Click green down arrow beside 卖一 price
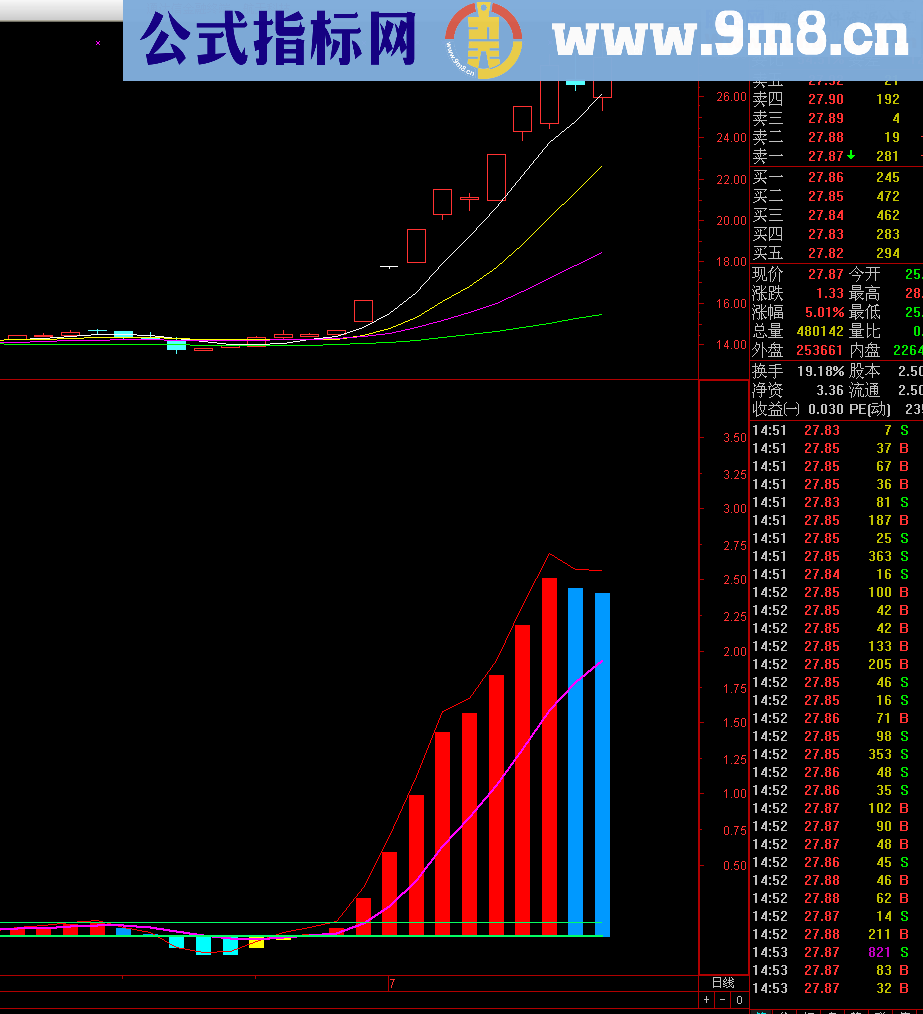 click(851, 156)
